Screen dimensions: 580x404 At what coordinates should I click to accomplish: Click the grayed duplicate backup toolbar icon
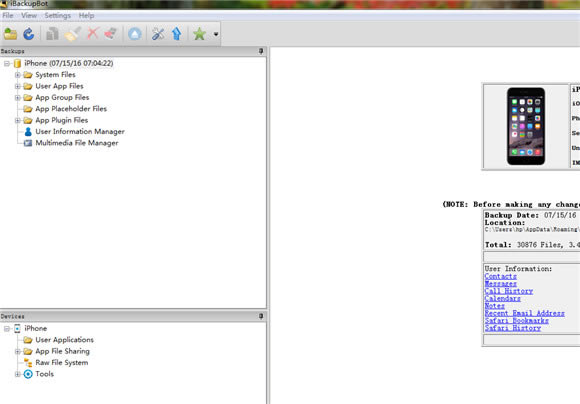pyautogui.click(x=52, y=34)
